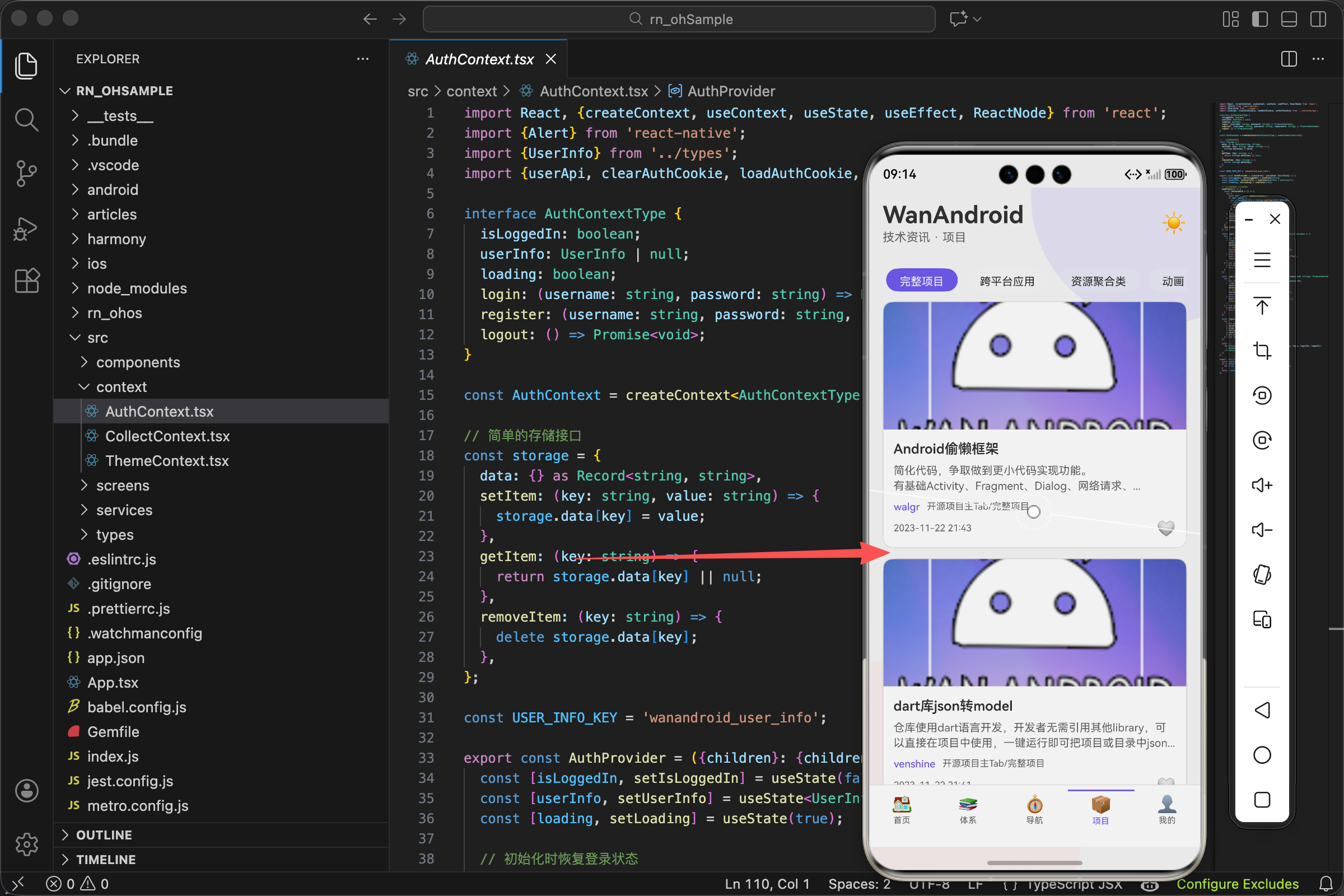The height and width of the screenshot is (896, 1344).
Task: Open the 我的 bottom navigation tab
Action: [1166, 810]
